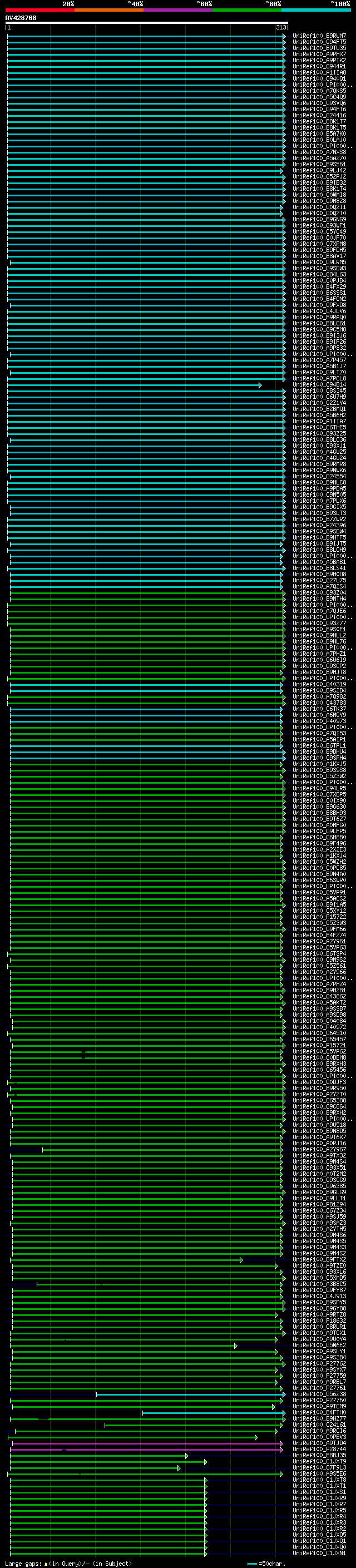
Task: Select the UniRef100_B9S561 label
Action: [x=319, y=164]
